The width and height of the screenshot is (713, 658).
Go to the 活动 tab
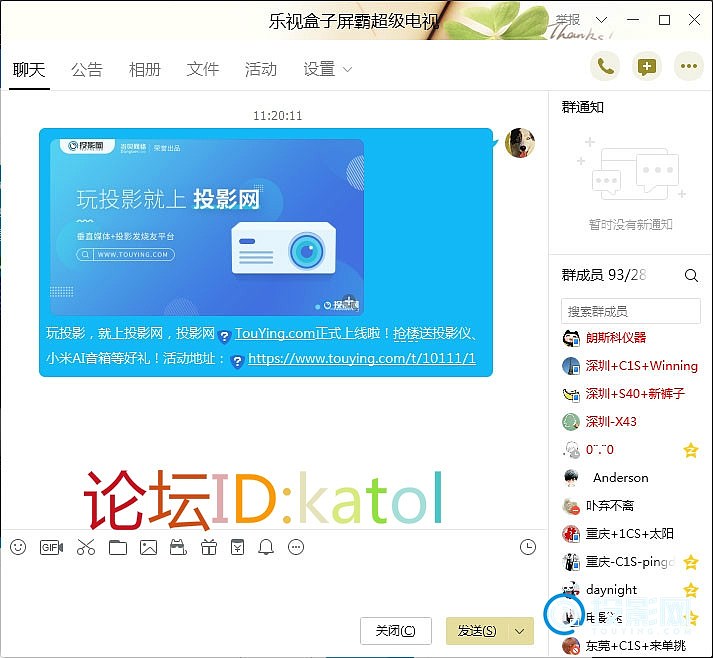(261, 70)
